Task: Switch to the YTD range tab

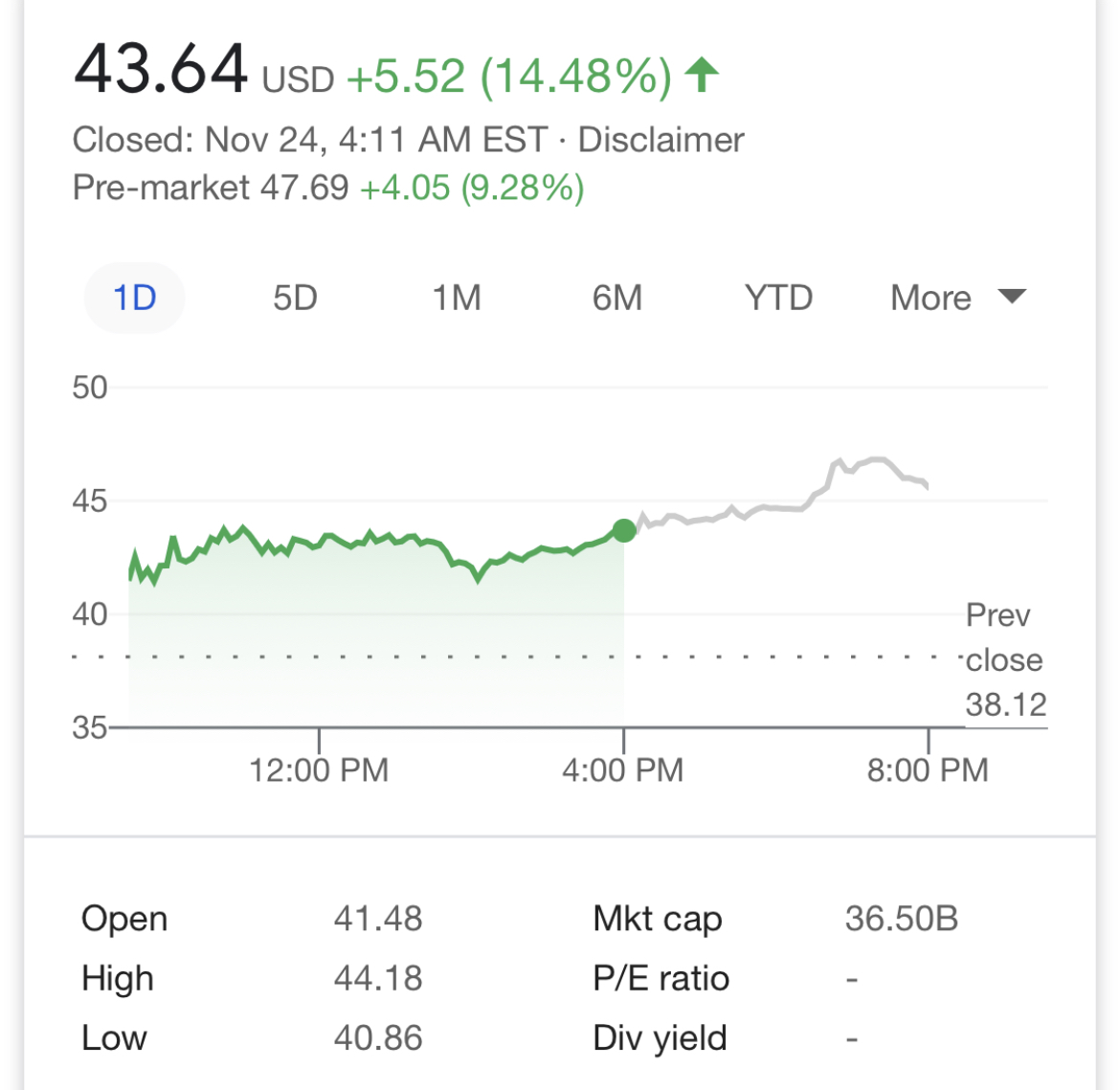Action: click(x=778, y=299)
